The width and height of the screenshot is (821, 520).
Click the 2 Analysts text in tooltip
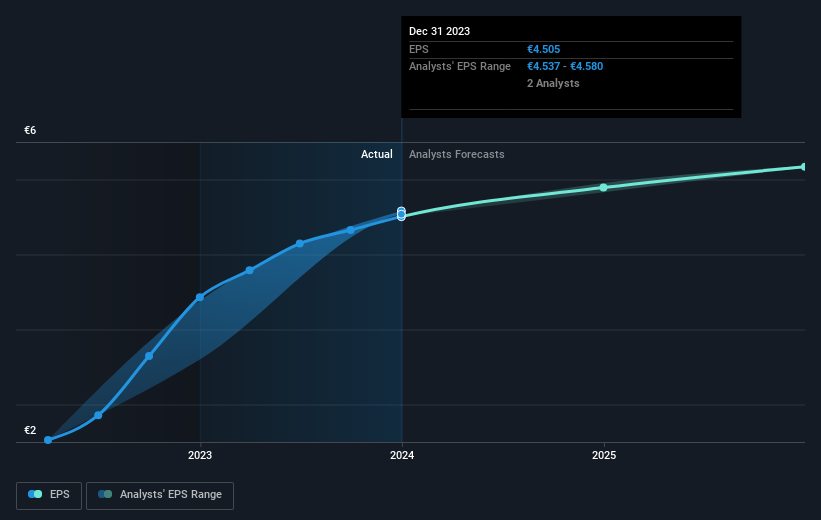tap(553, 83)
